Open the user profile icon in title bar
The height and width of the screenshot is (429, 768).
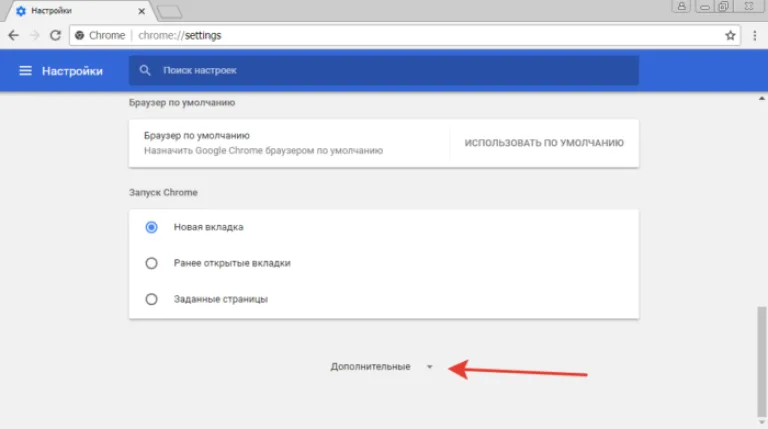point(681,6)
